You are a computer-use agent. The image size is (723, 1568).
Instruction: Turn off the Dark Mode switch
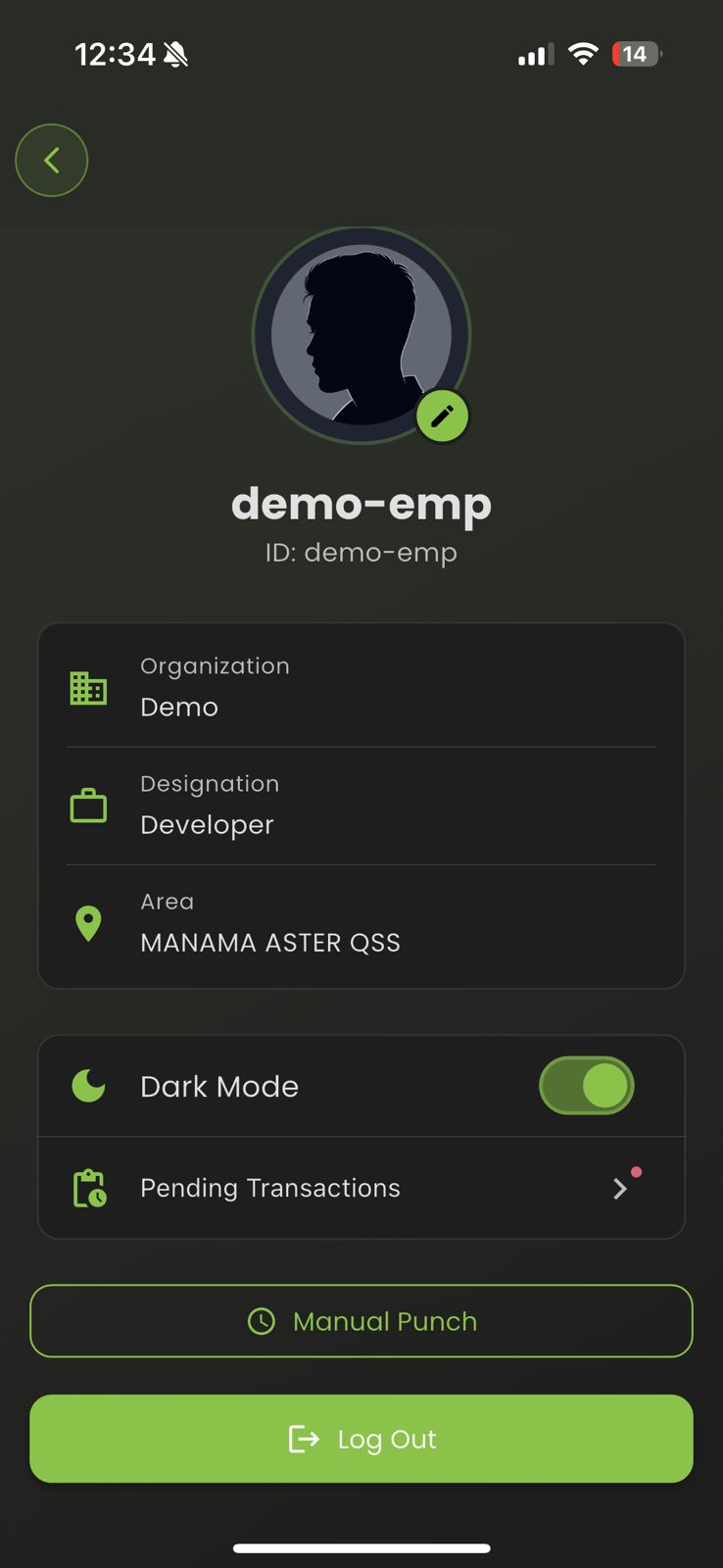pos(586,1086)
